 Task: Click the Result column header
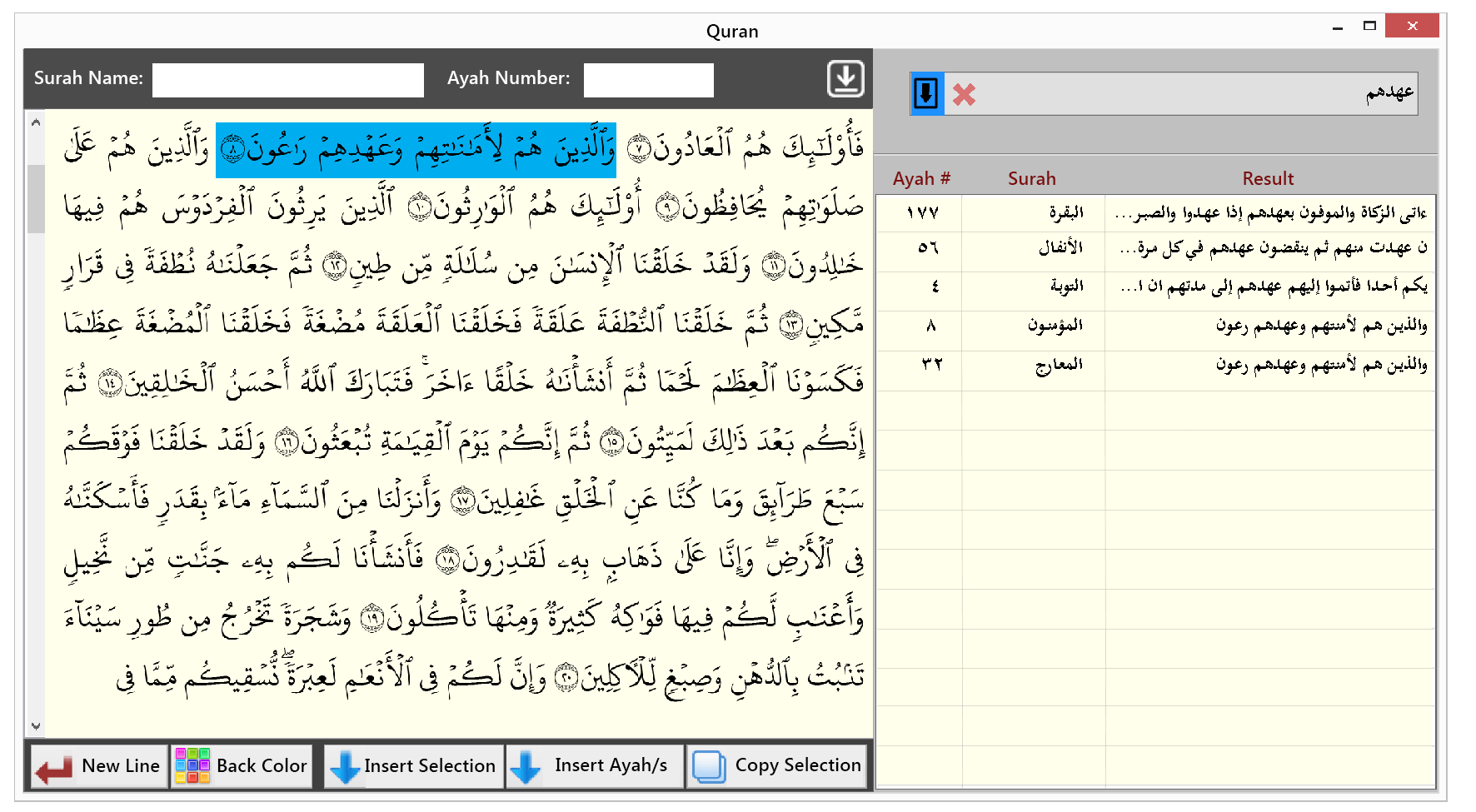1268,178
